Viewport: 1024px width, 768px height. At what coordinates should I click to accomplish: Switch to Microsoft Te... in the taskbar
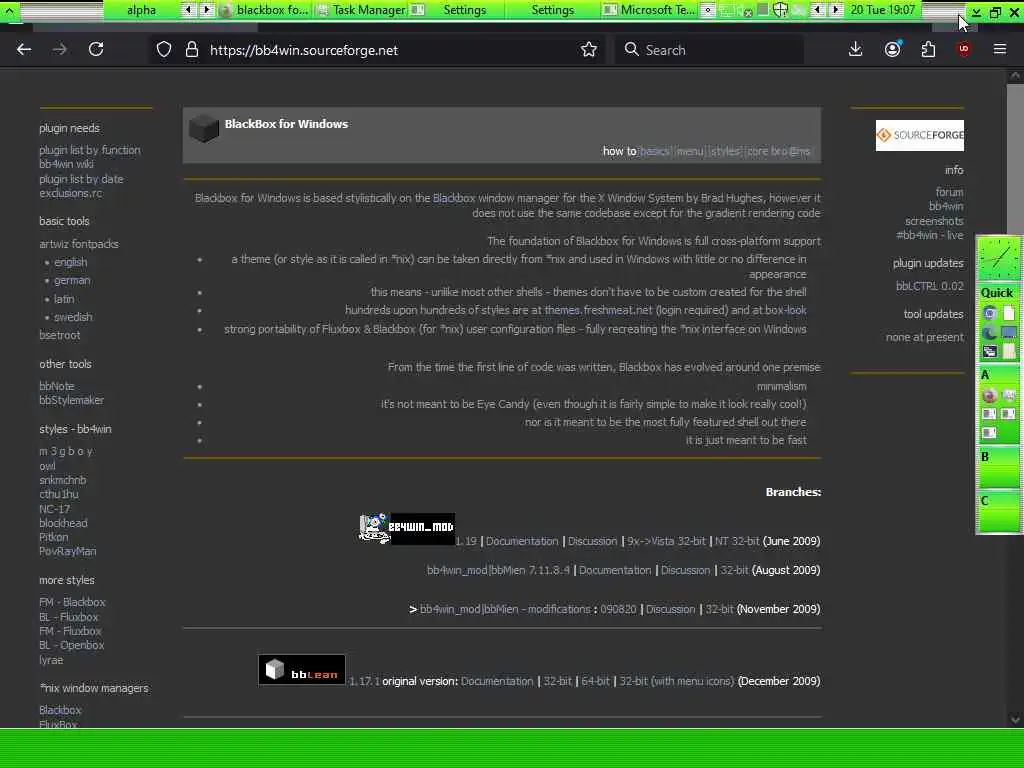coord(649,10)
